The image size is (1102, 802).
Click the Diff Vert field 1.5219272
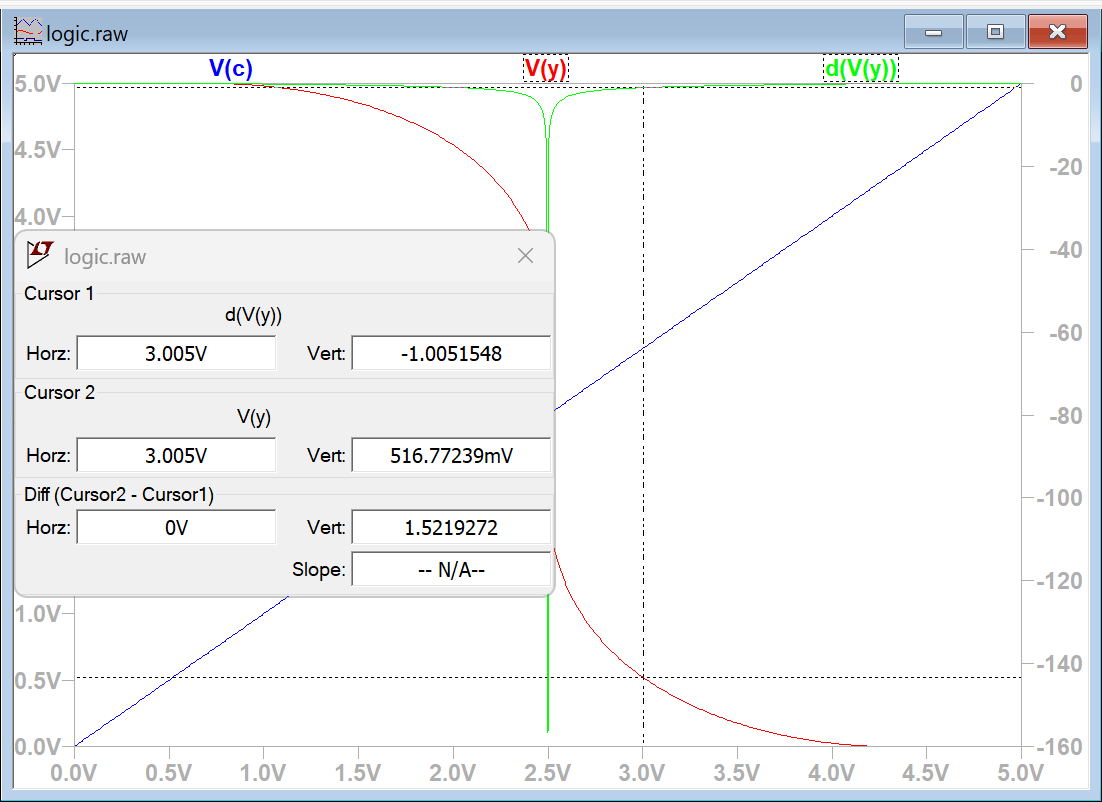[451, 527]
